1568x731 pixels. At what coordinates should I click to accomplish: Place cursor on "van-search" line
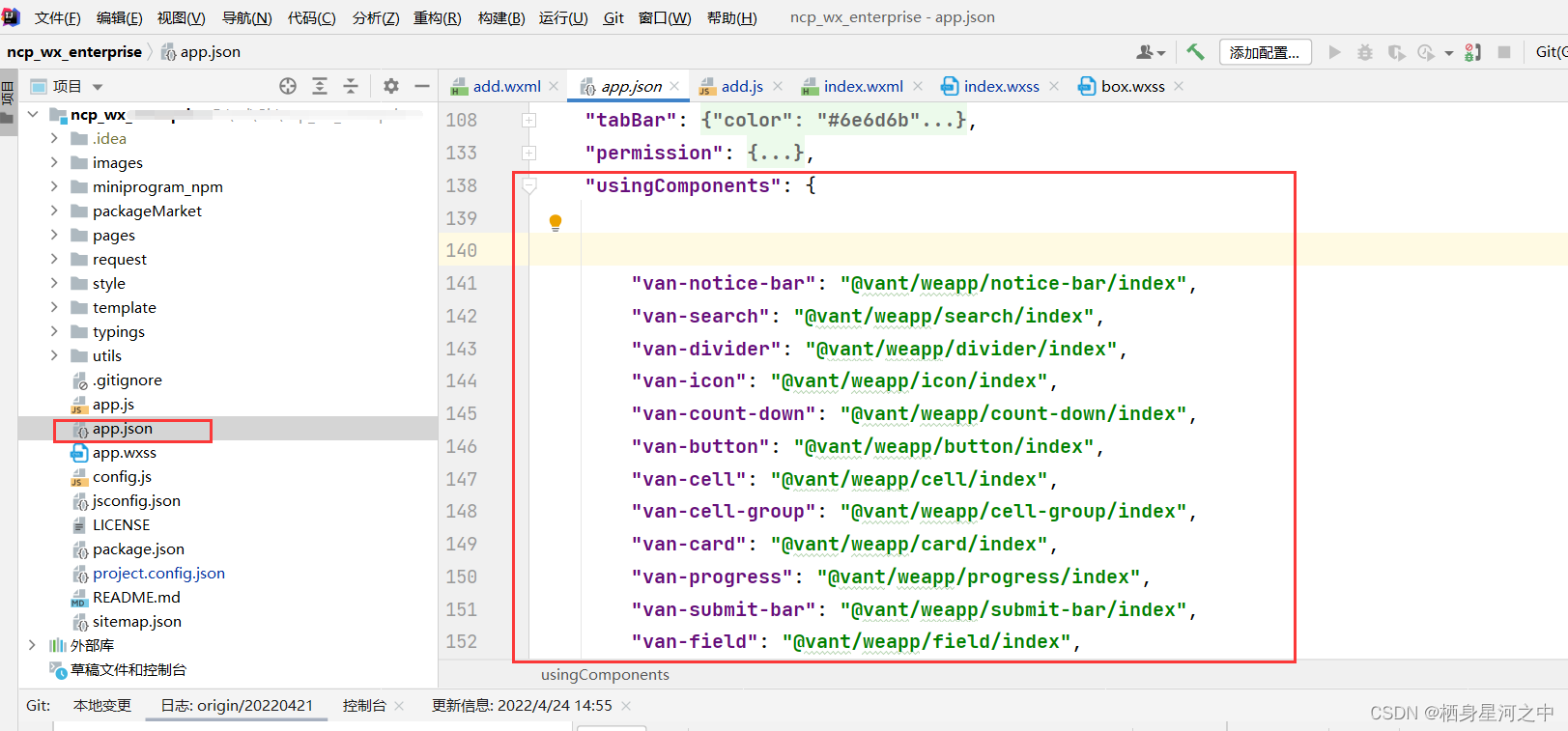tap(867, 316)
